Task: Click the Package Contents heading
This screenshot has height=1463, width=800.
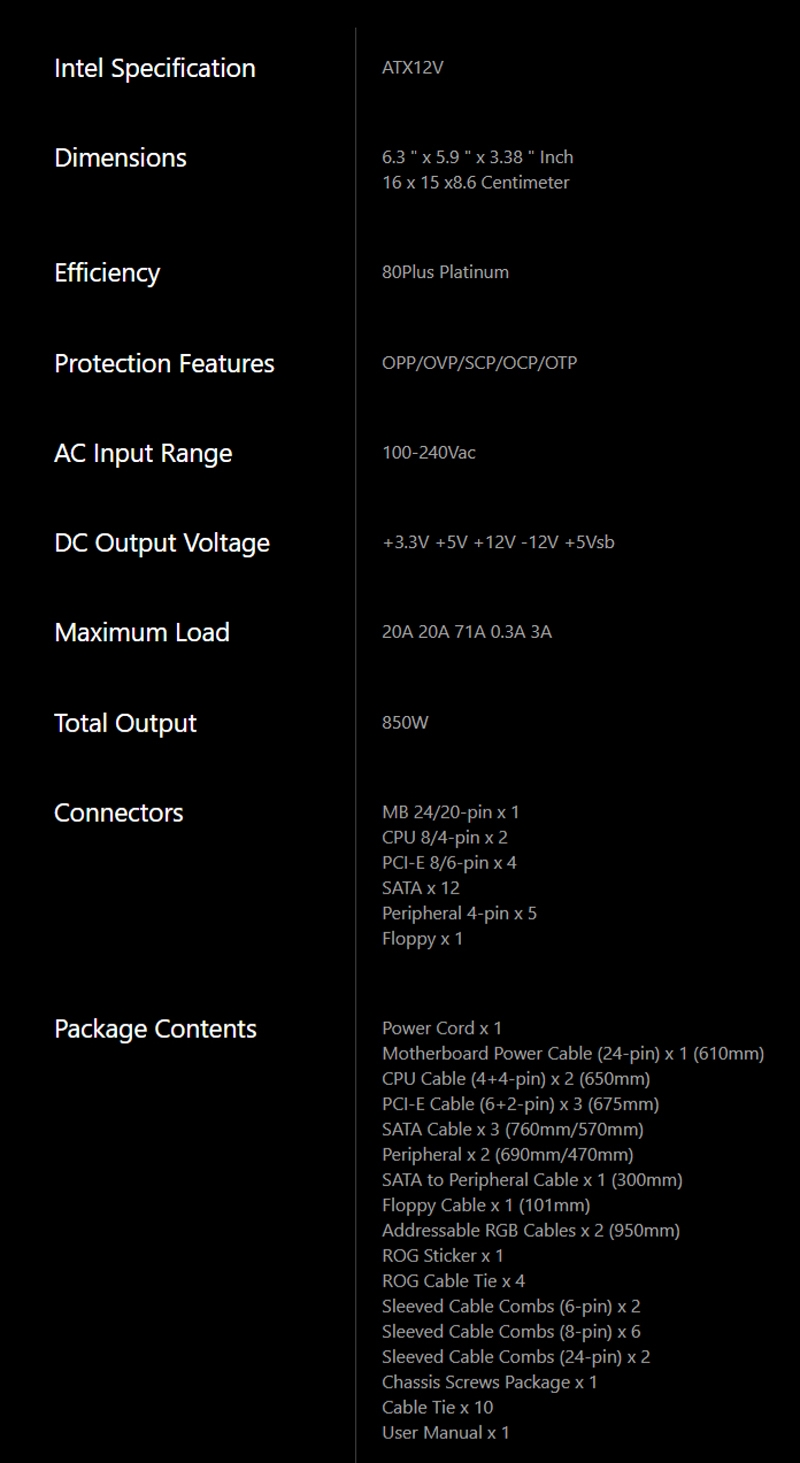Action: point(155,1029)
